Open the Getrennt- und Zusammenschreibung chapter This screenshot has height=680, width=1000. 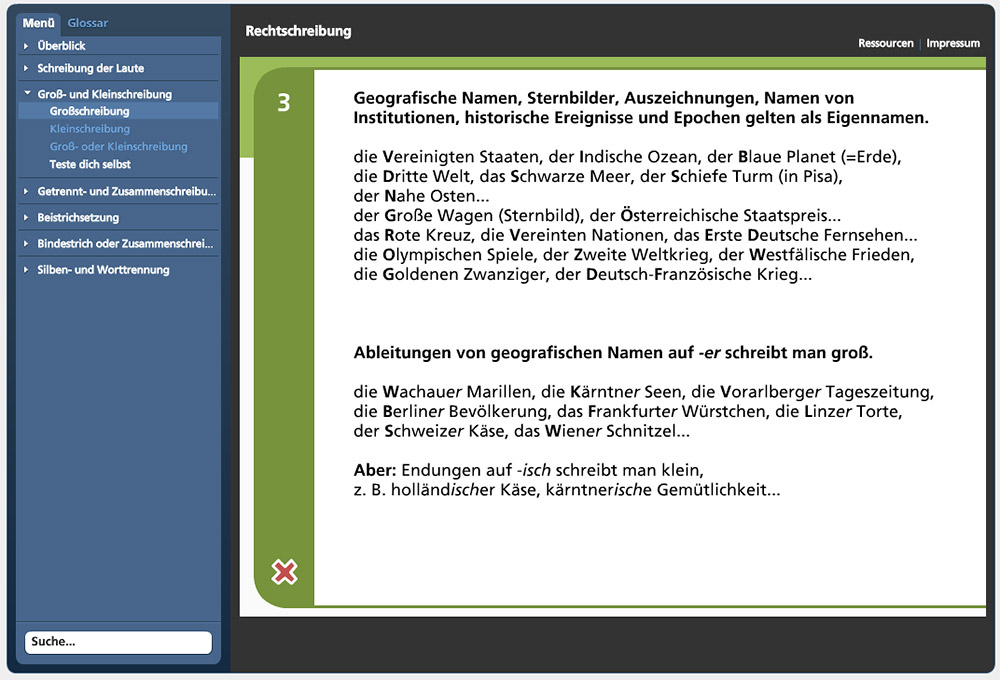click(x=126, y=191)
